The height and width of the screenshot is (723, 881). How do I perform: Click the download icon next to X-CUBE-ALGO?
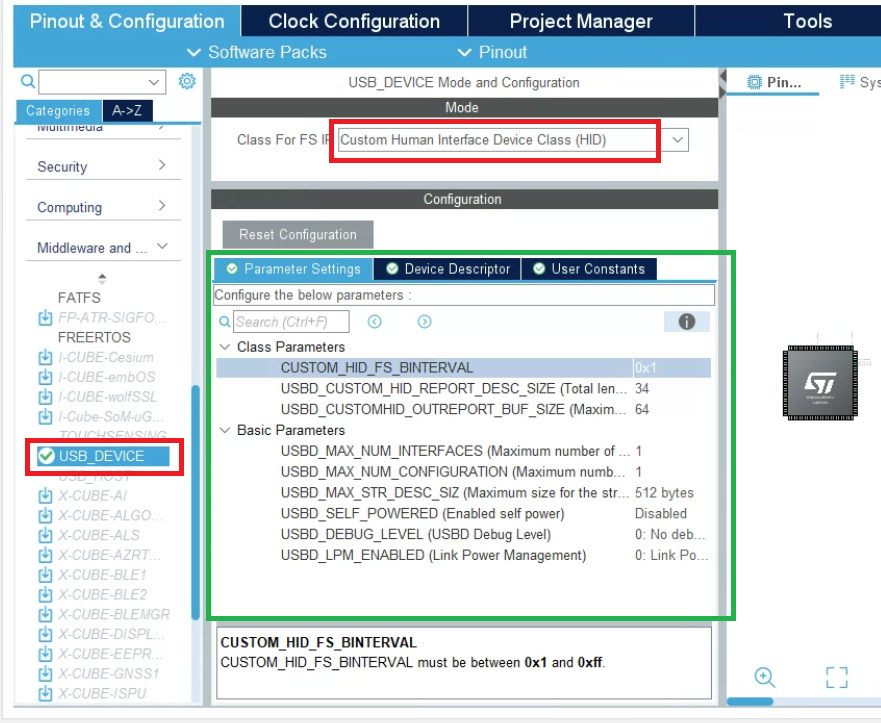click(x=45, y=515)
